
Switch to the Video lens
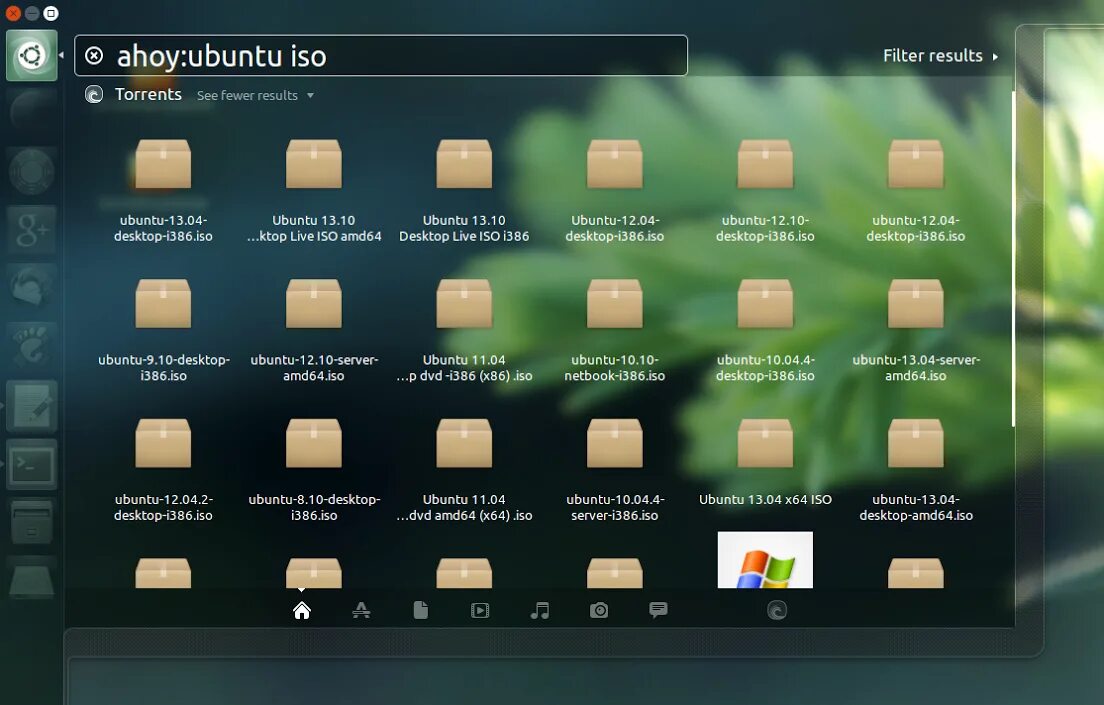(x=480, y=610)
